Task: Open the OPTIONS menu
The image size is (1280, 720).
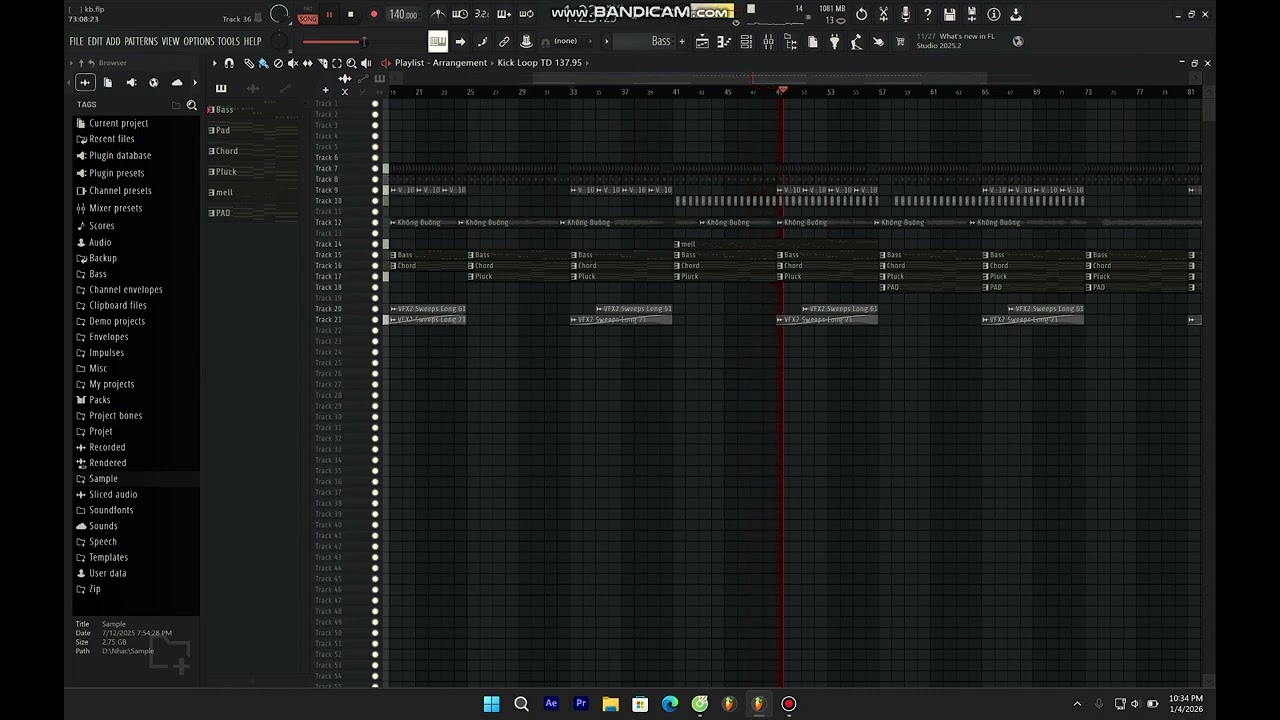Action: (199, 41)
